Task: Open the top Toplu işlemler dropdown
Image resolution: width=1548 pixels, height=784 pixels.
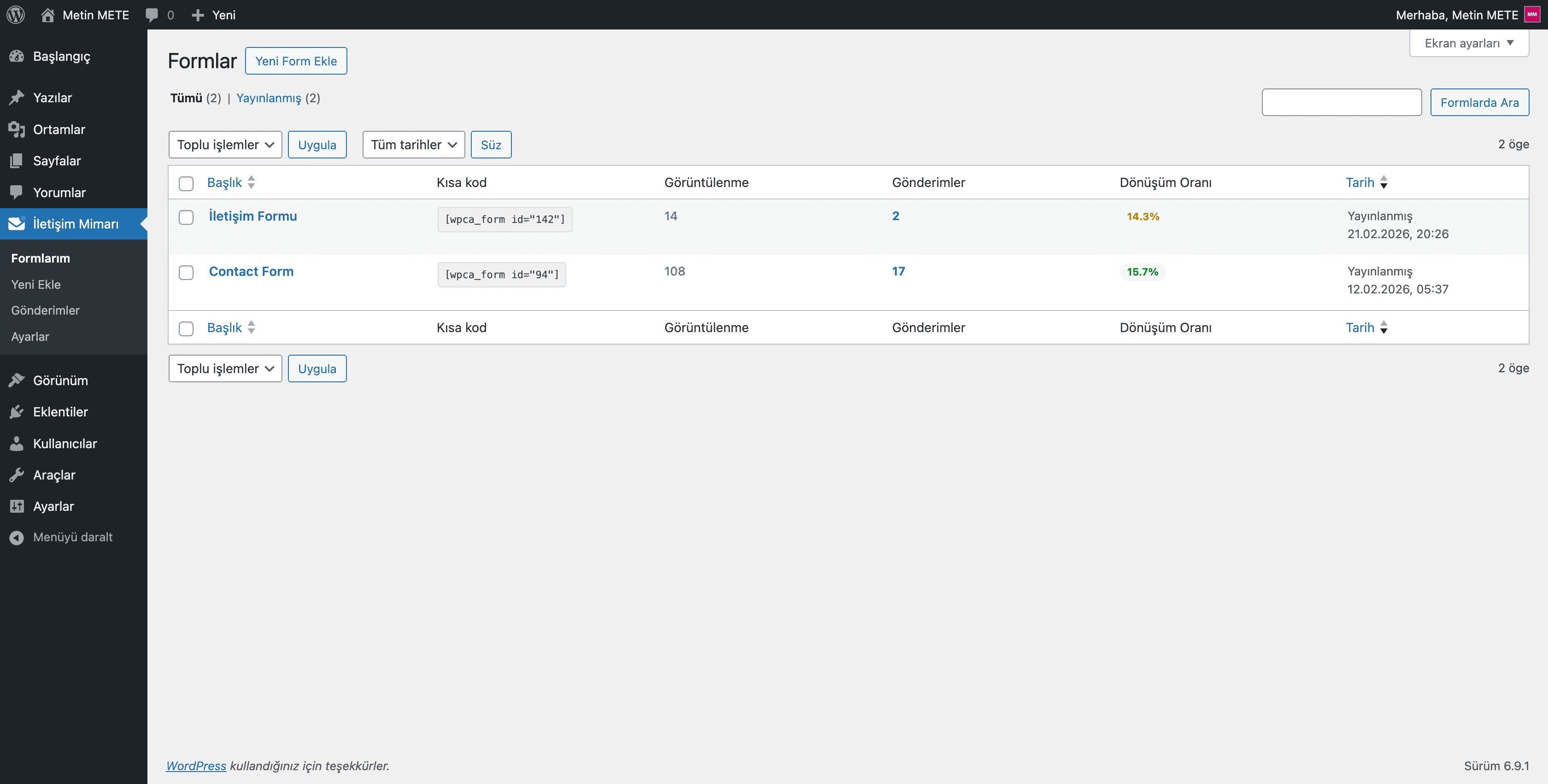Action: (225, 145)
